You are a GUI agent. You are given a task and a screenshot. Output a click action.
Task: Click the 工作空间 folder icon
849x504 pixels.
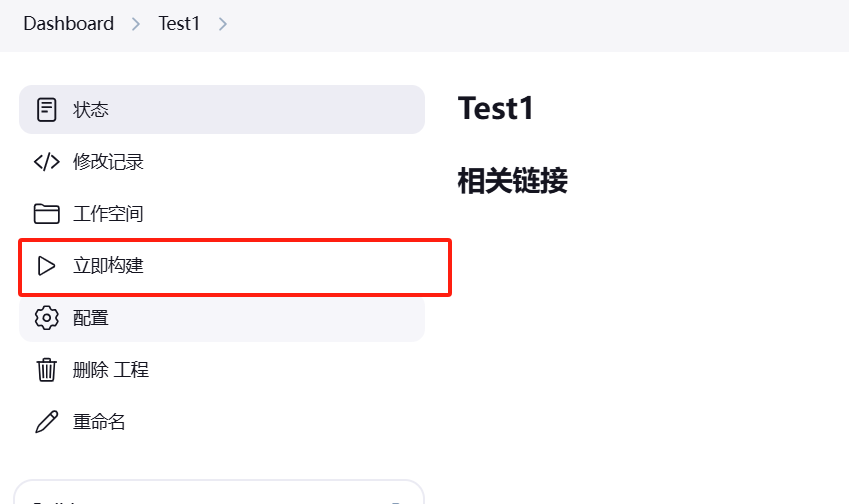[47, 213]
